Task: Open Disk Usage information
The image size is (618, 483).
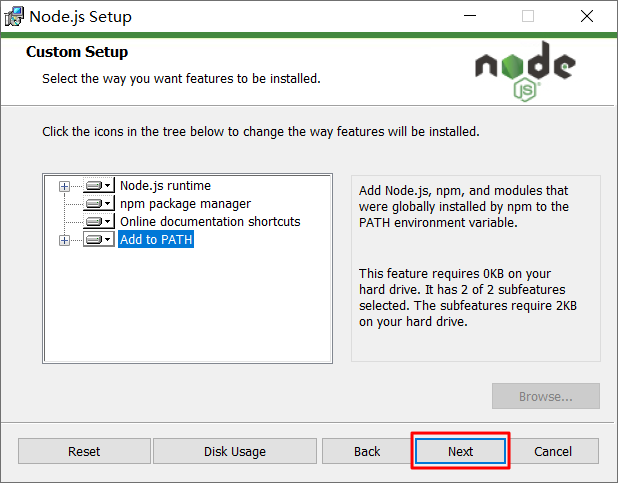Action: tap(235, 451)
